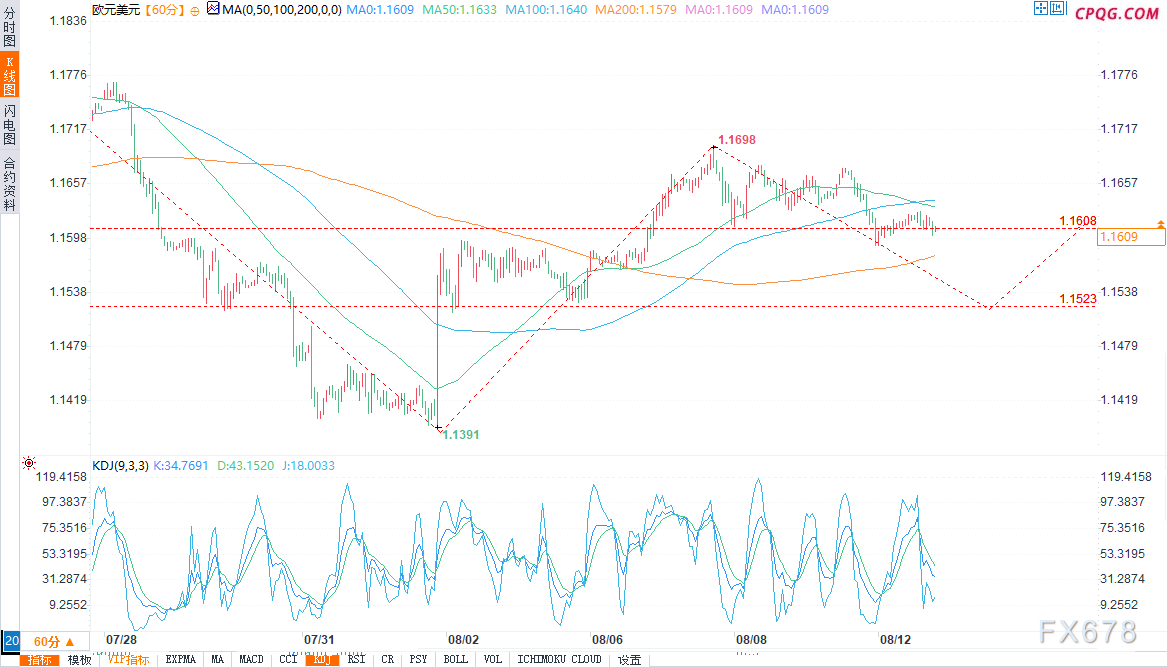1167x667 pixels.
Task: Click the 设置 settings button
Action: click(x=630, y=660)
